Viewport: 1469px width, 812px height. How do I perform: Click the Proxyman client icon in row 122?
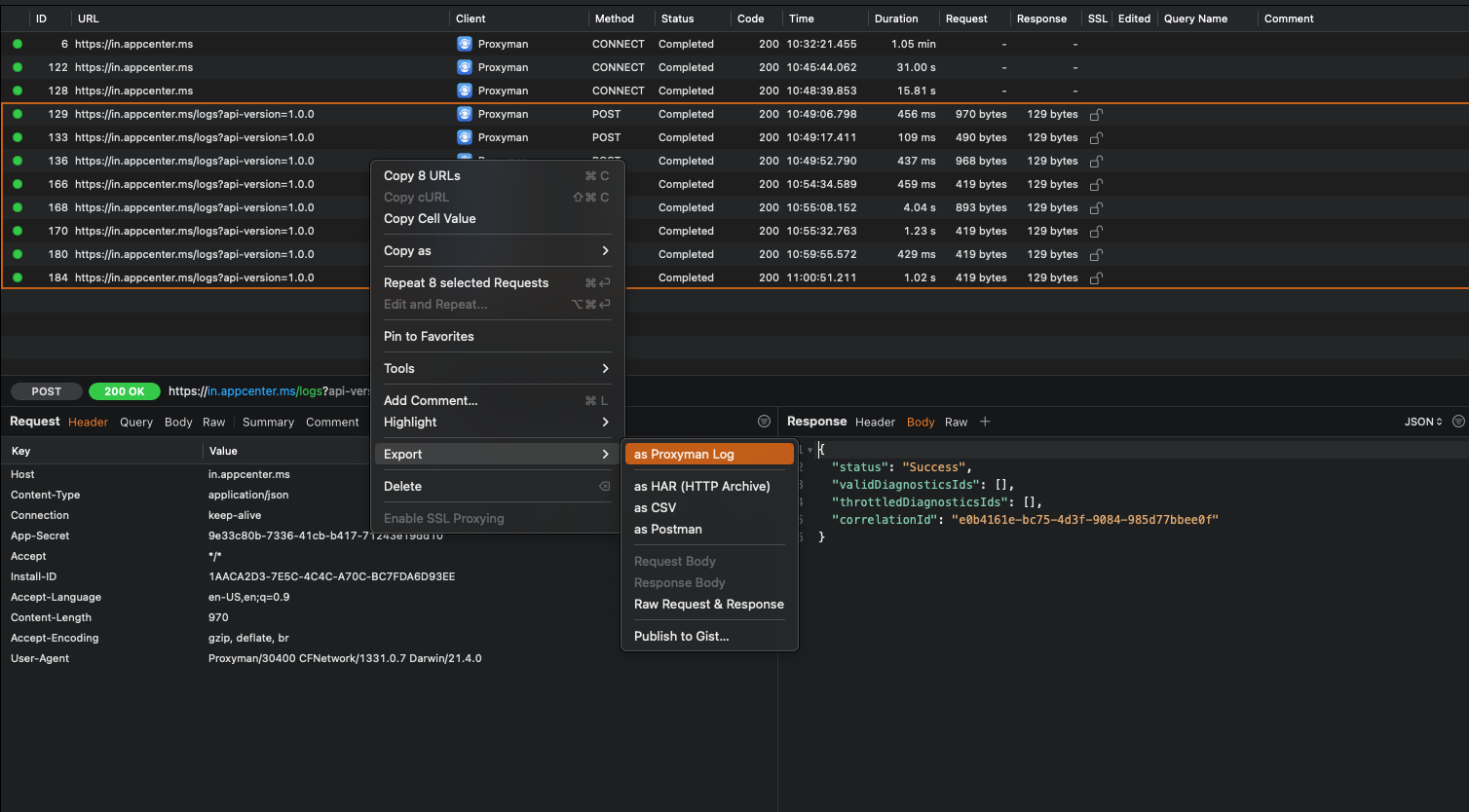[465, 67]
